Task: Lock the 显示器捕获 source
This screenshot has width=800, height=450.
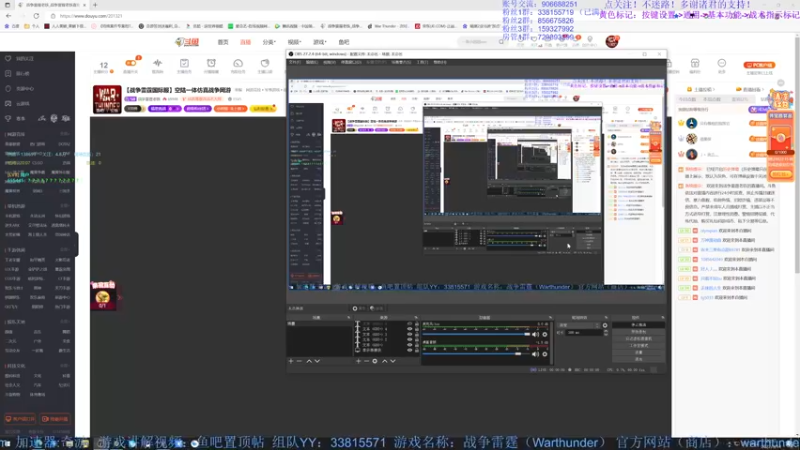Action: pyautogui.click(x=416, y=351)
